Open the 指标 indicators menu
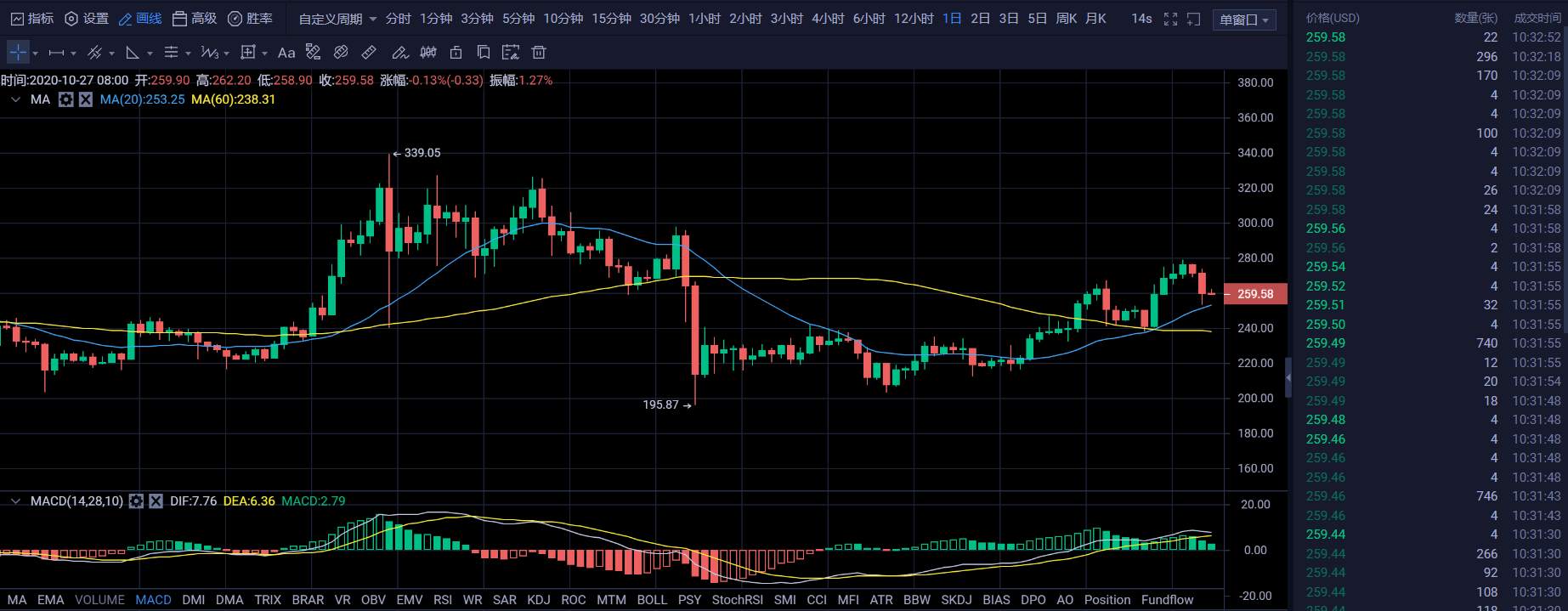1568x611 pixels. (x=31, y=18)
